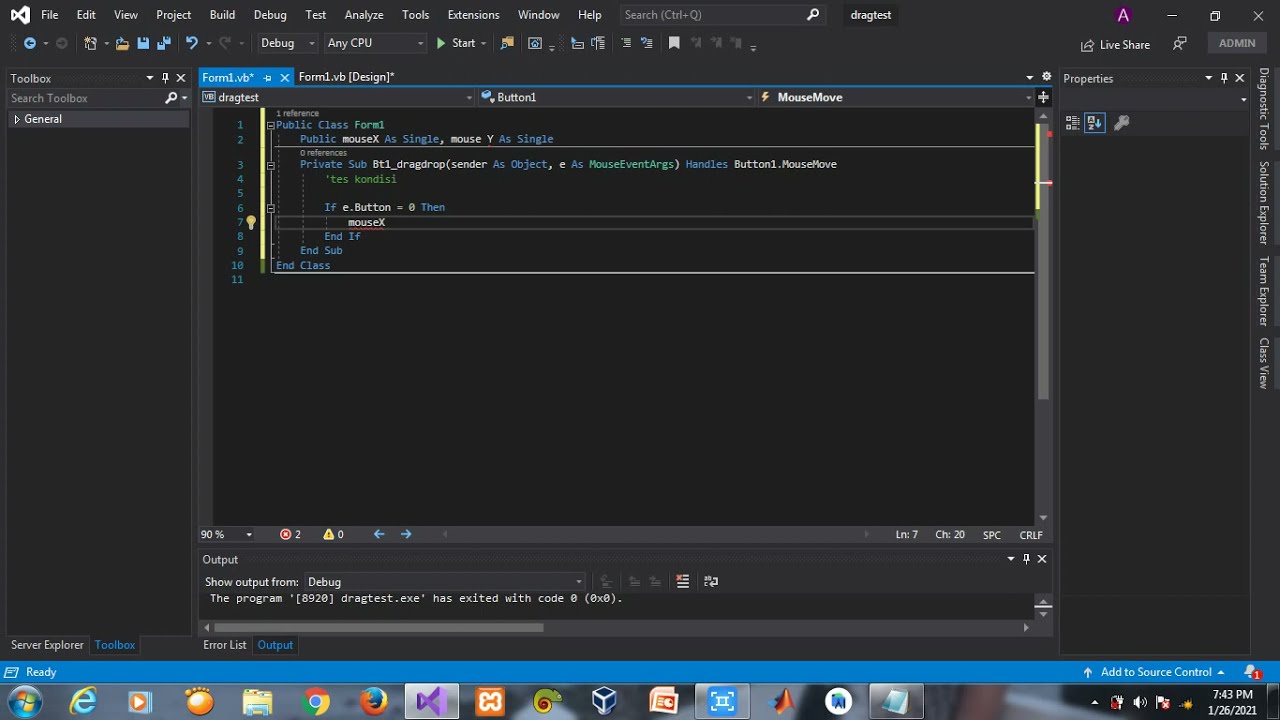Viewport: 1280px width, 720px height.
Task: Comment out the selected lines
Action: coord(626,43)
